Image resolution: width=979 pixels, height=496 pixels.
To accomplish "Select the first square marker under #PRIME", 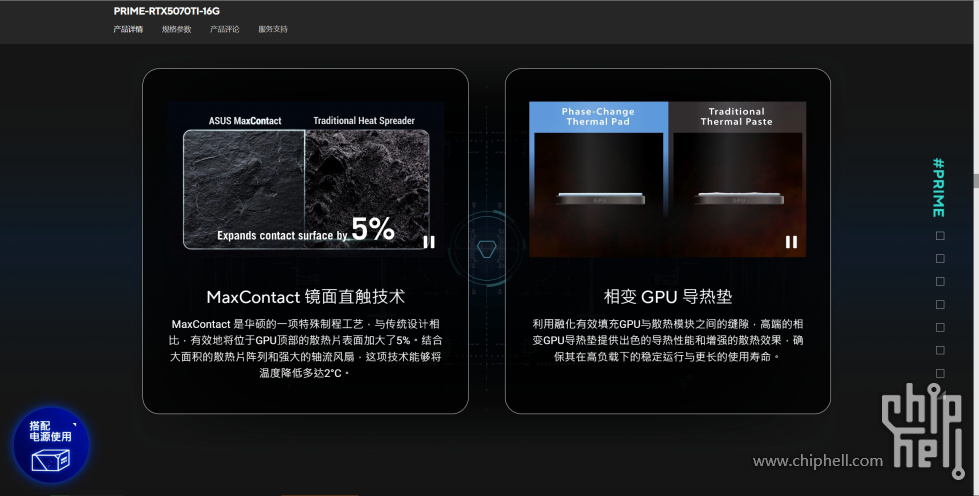I will click(x=940, y=236).
